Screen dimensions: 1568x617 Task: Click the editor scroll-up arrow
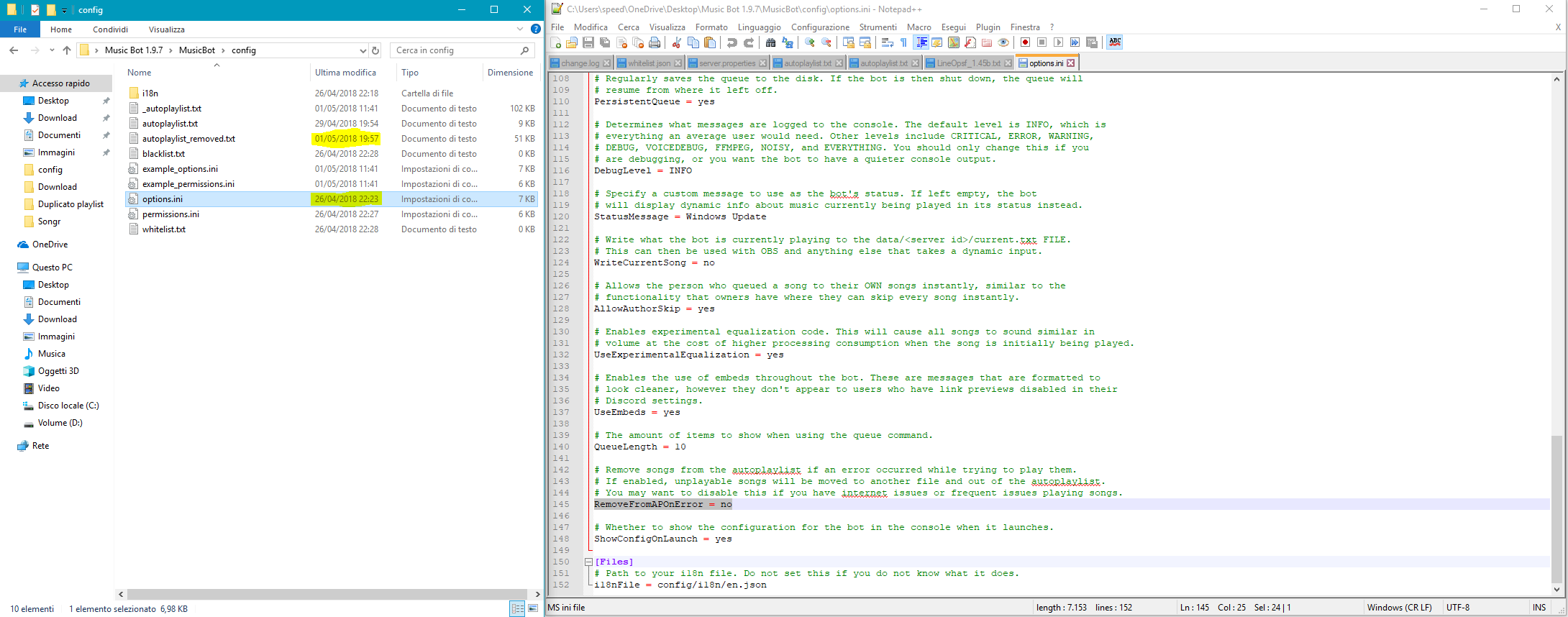pos(1556,79)
